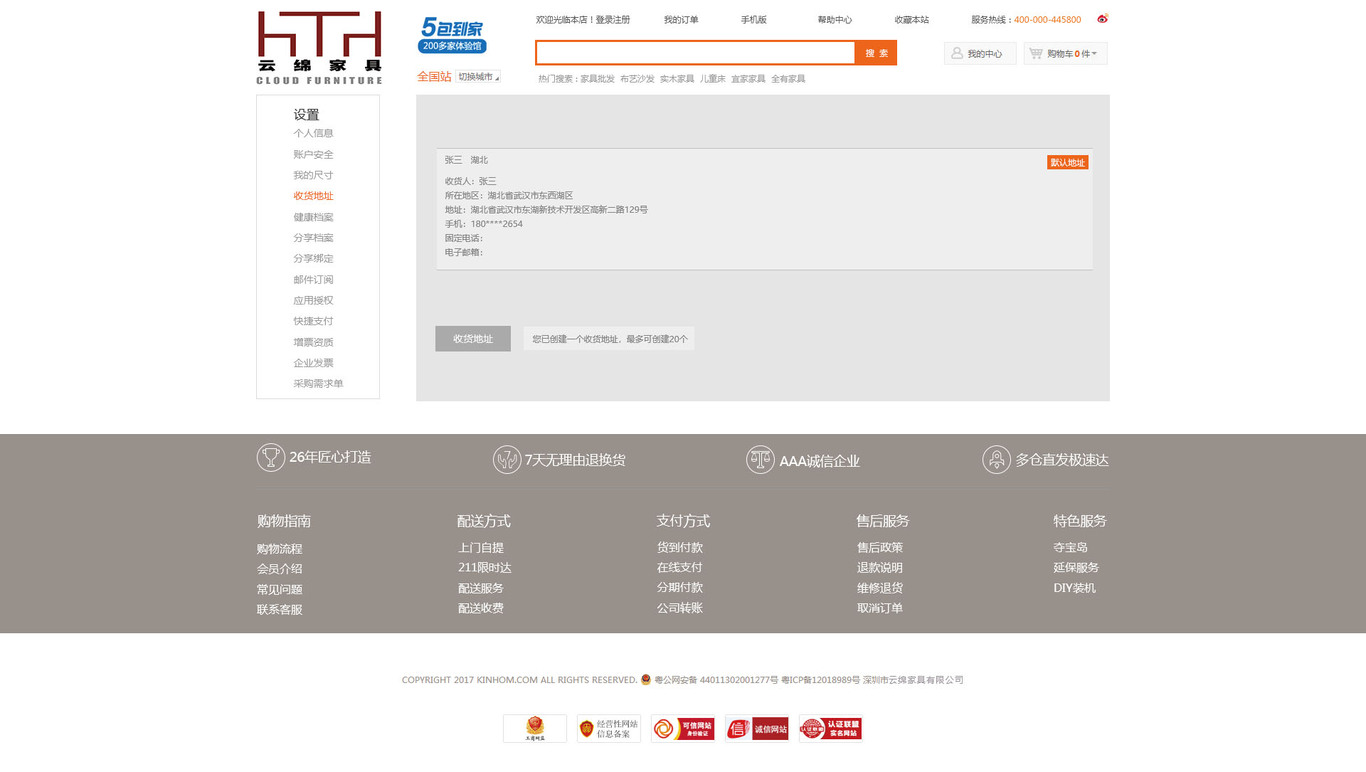Open 增票资质 in settings menu
1366x772 pixels.
point(313,342)
